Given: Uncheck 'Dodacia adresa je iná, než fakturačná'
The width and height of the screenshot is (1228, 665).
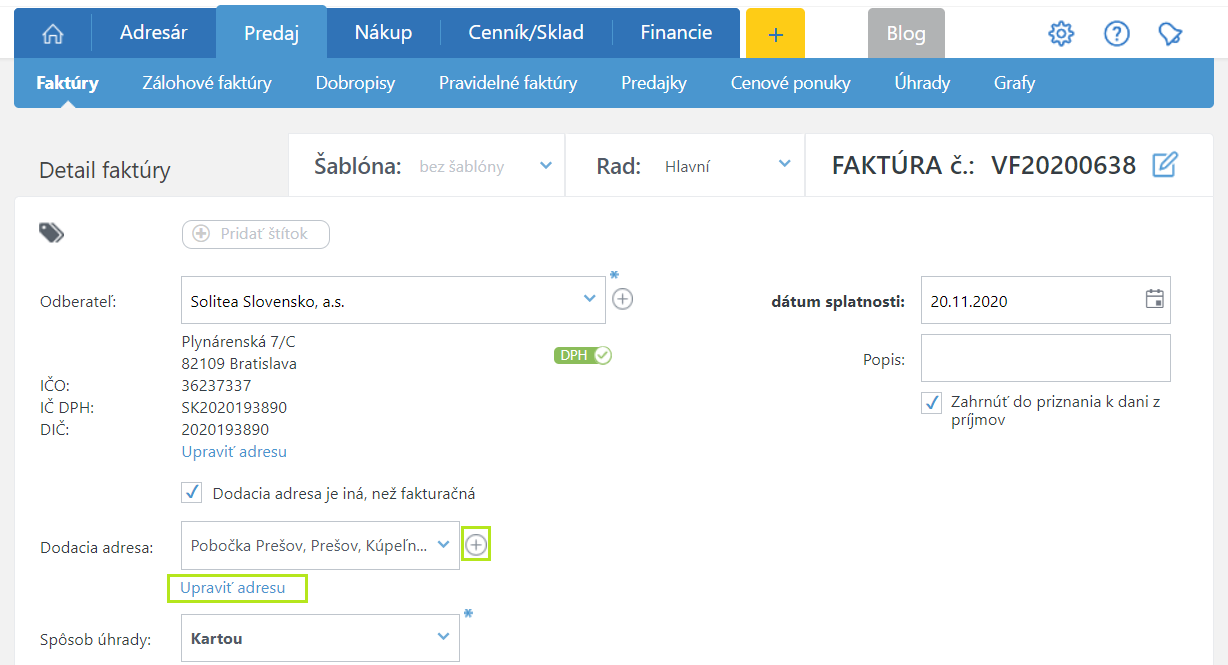Looking at the screenshot, I should click(x=192, y=493).
